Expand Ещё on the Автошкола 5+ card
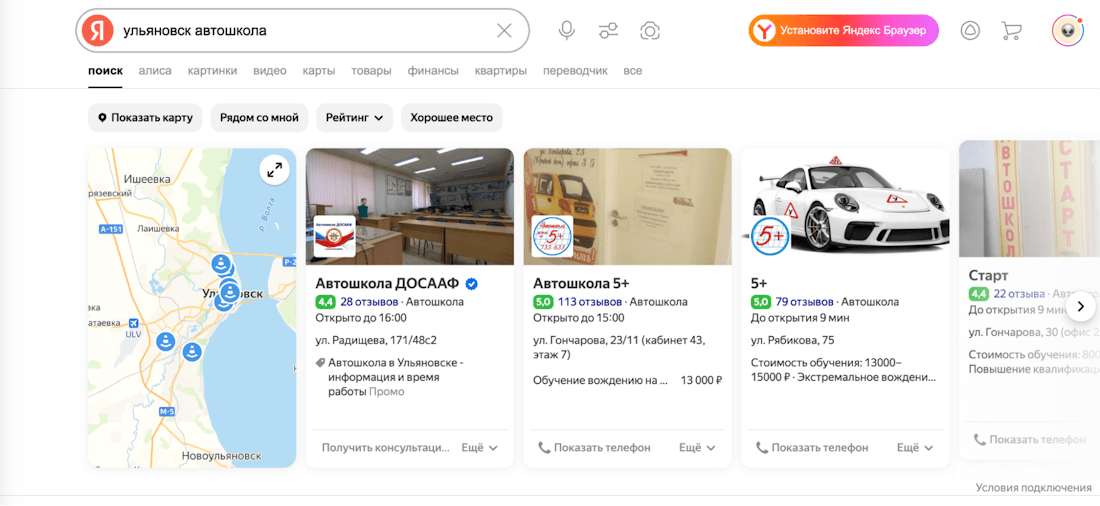This screenshot has width=1100, height=506. click(x=697, y=447)
